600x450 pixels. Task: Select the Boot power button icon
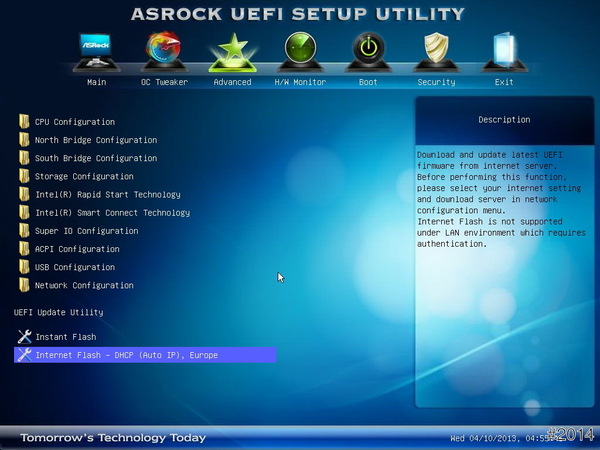coord(368,51)
